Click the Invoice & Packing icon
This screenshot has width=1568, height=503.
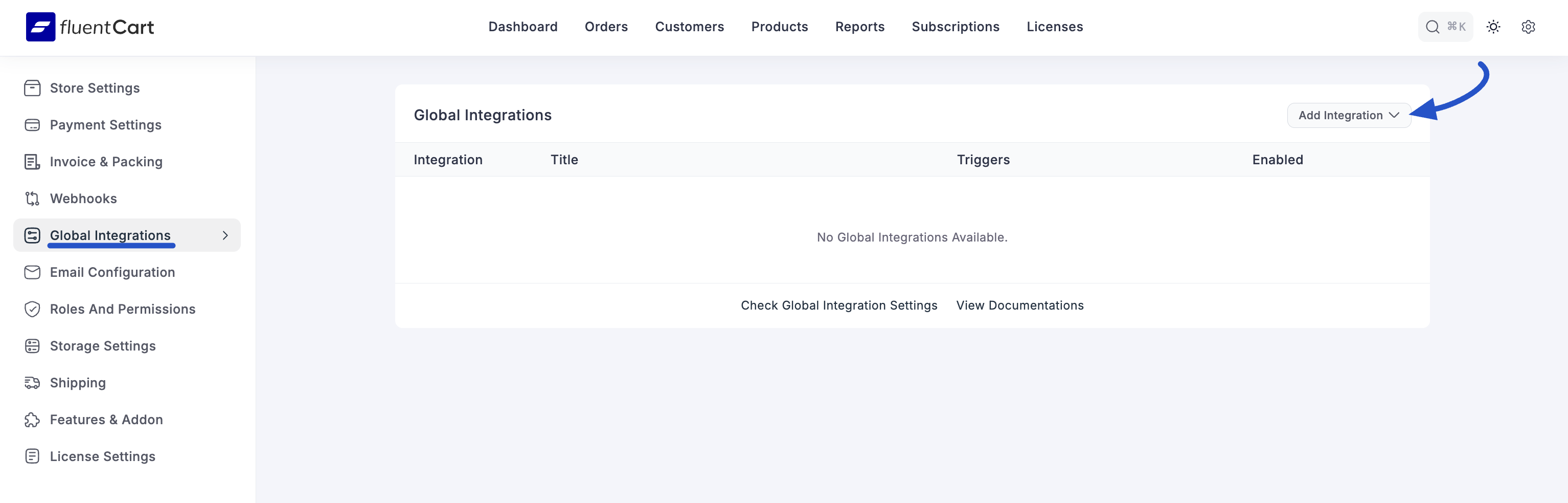click(32, 162)
